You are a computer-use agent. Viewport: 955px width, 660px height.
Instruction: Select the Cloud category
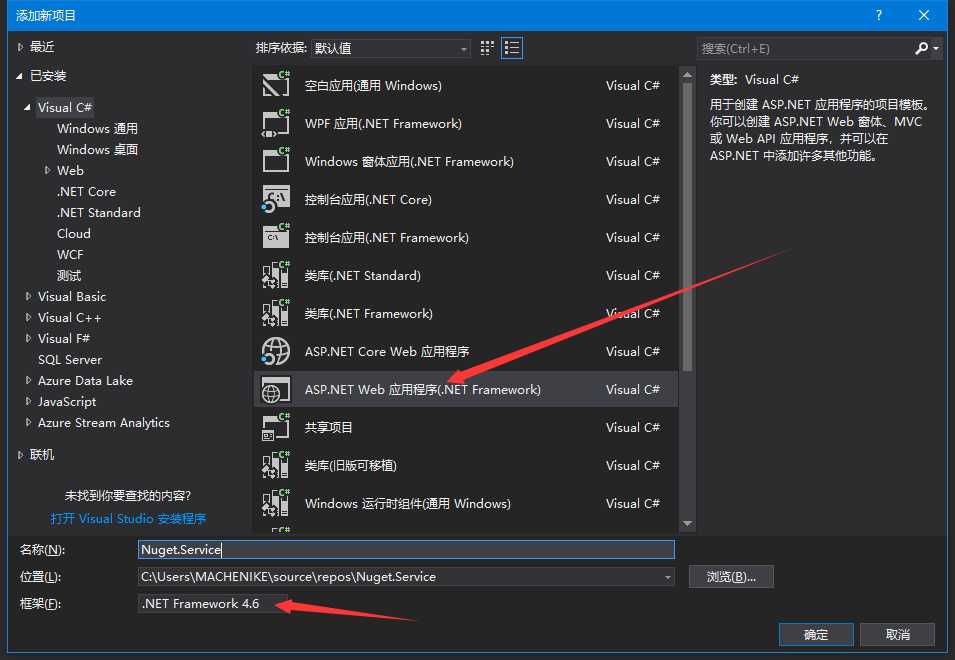(74, 233)
